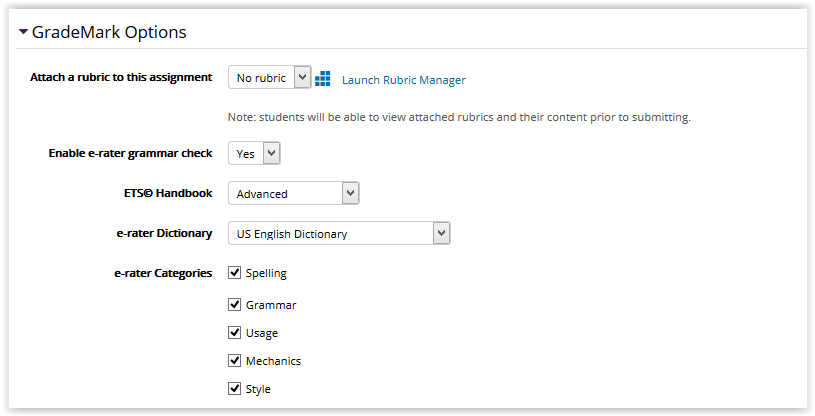Click the GradeMark Options heading
Screen dimensions: 815x416
pos(109,32)
